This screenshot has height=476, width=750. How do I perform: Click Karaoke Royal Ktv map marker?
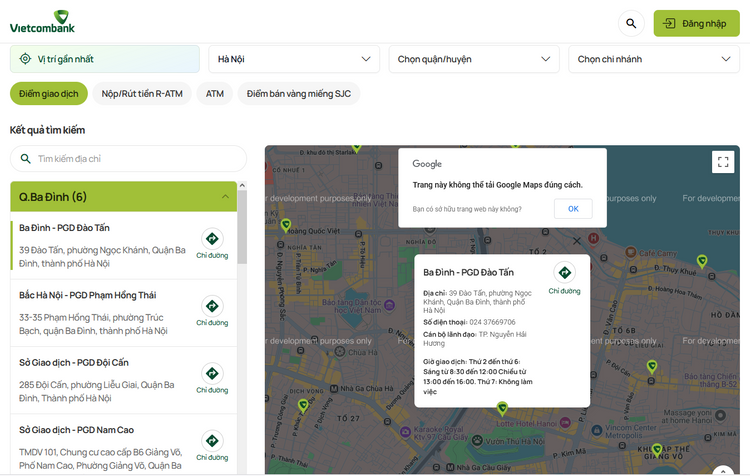pos(406,432)
